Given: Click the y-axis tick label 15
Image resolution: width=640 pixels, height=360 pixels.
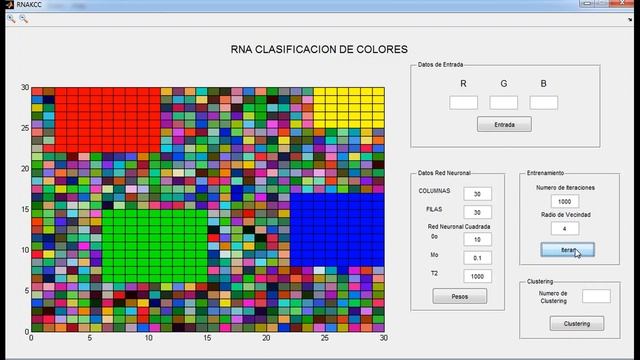Looking at the screenshot, I should pyautogui.click(x=25, y=209).
